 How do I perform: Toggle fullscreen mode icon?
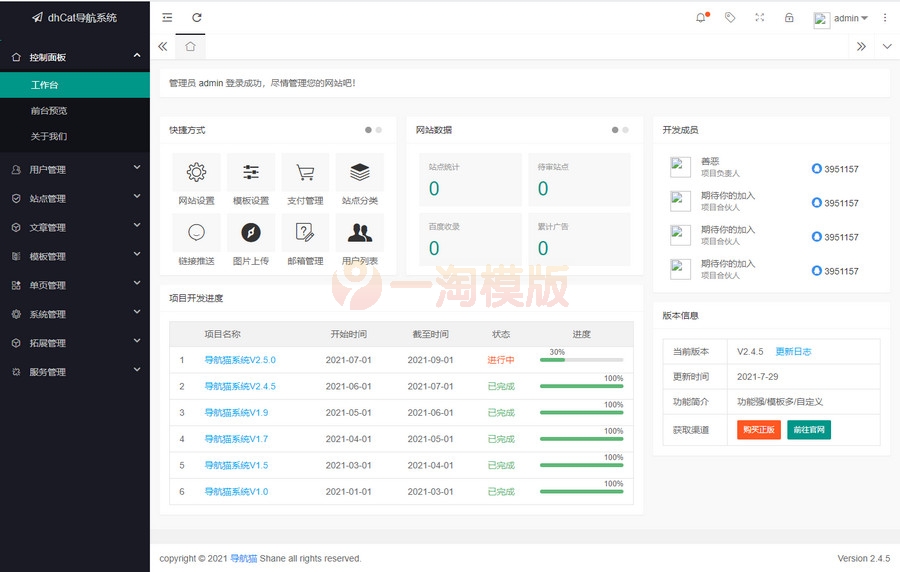click(x=760, y=18)
